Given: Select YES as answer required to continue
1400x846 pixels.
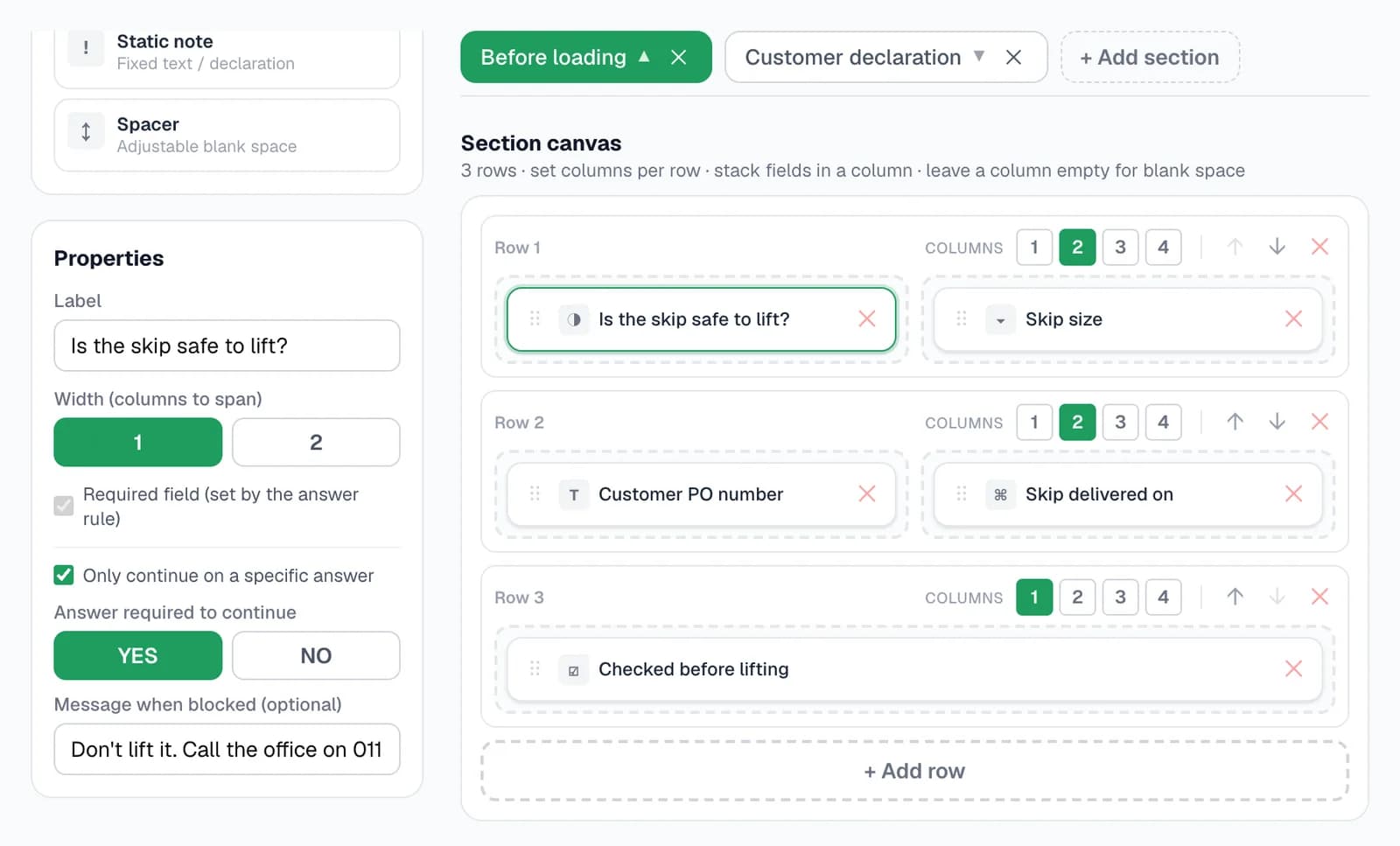Looking at the screenshot, I should tap(138, 655).
